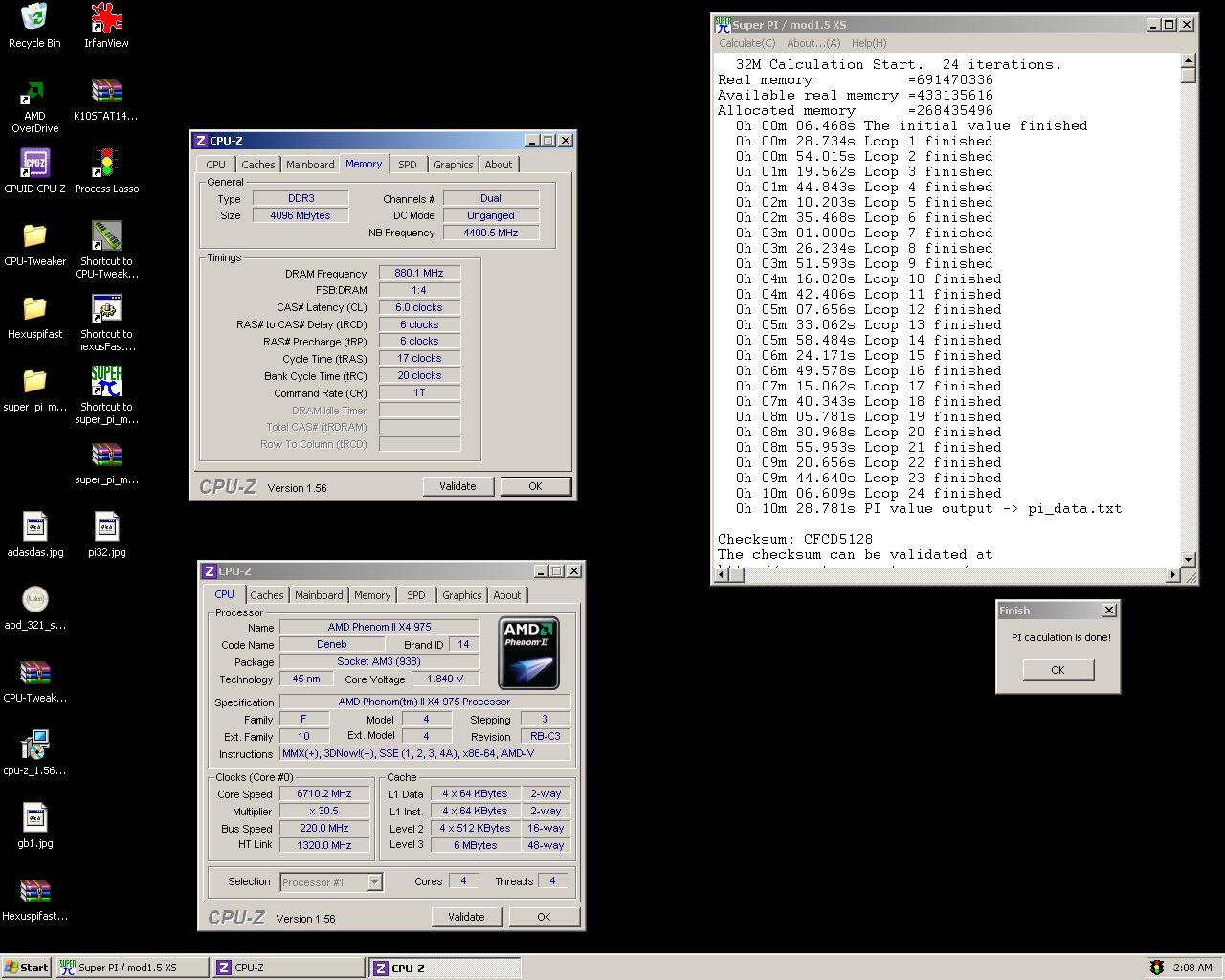
Task: Click the Core Voltage 1.840 V value
Action: 445,679
